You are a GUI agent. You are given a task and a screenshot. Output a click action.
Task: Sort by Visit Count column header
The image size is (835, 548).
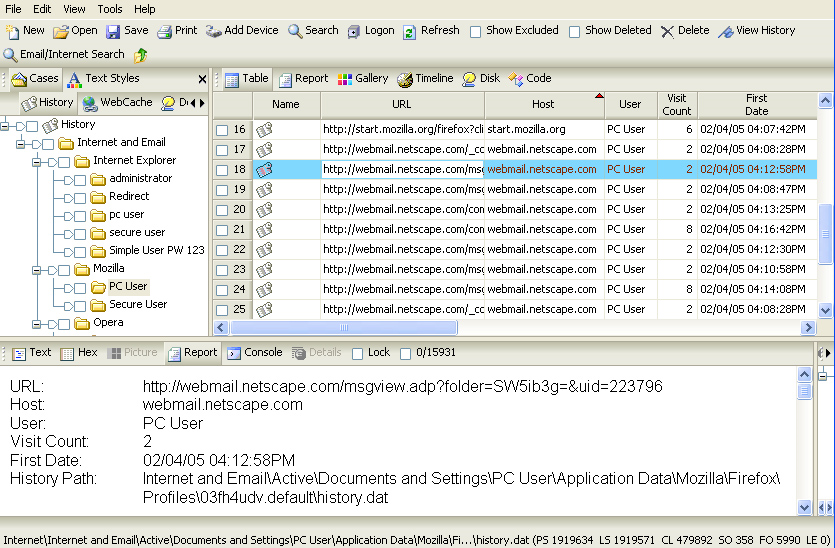coord(677,104)
